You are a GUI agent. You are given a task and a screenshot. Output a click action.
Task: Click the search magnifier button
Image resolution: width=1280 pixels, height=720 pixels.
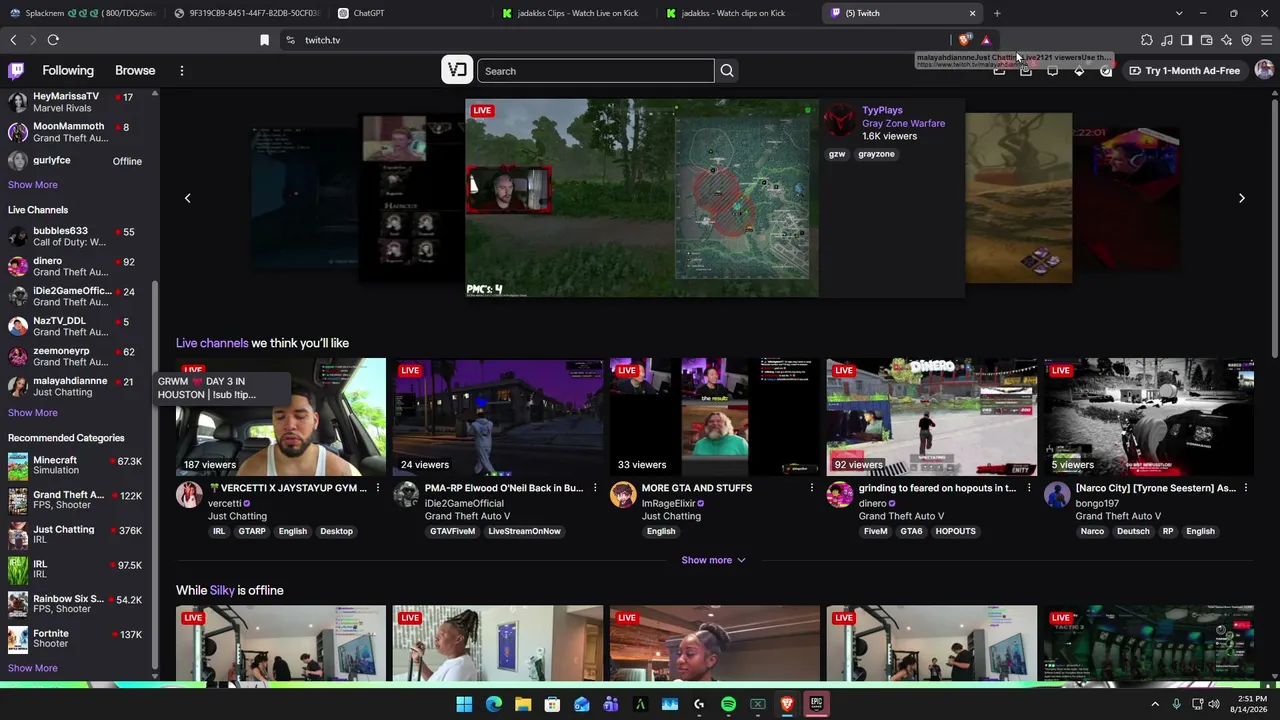coord(727,71)
